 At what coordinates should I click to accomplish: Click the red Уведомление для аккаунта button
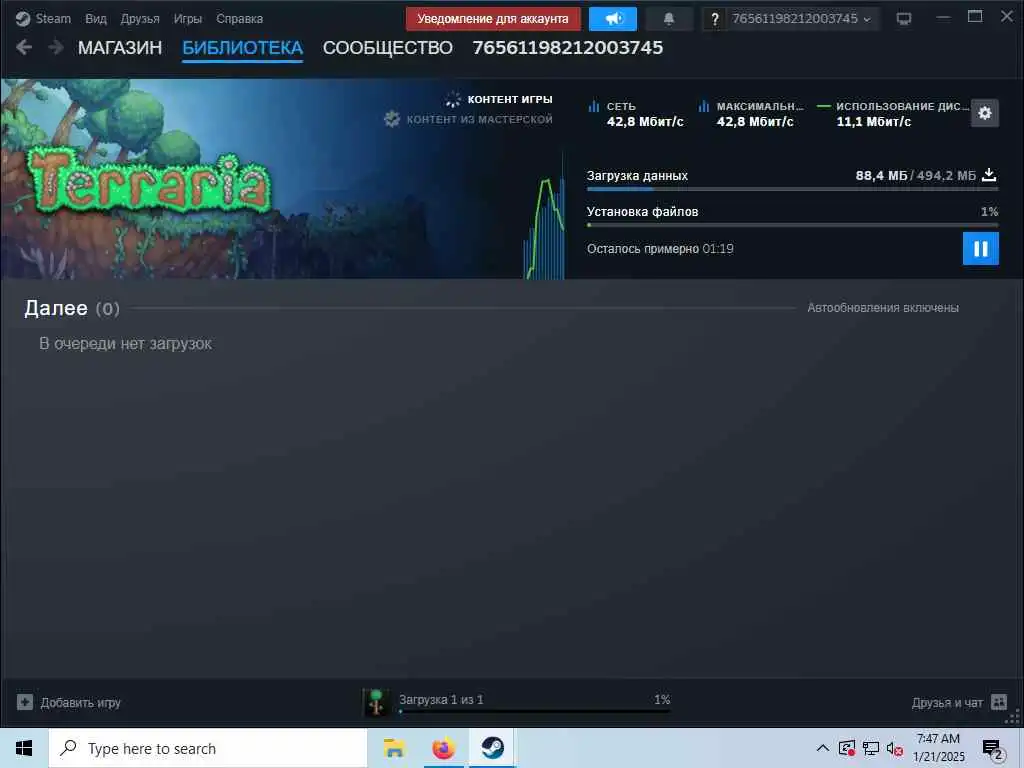(x=493, y=19)
